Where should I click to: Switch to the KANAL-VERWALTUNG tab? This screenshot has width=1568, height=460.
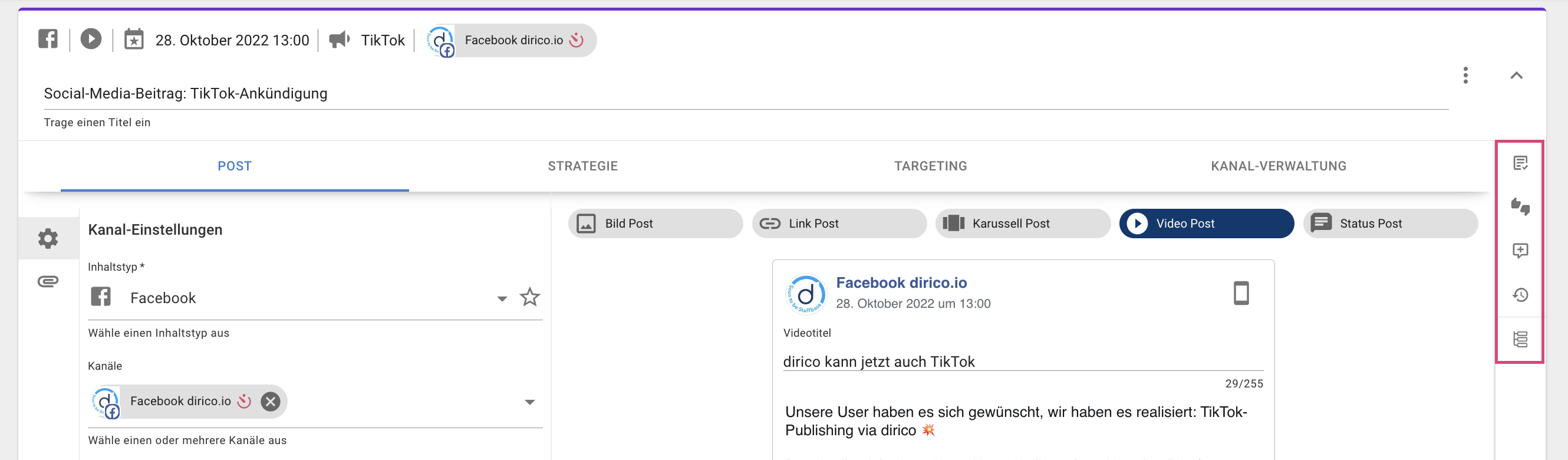tap(1278, 166)
